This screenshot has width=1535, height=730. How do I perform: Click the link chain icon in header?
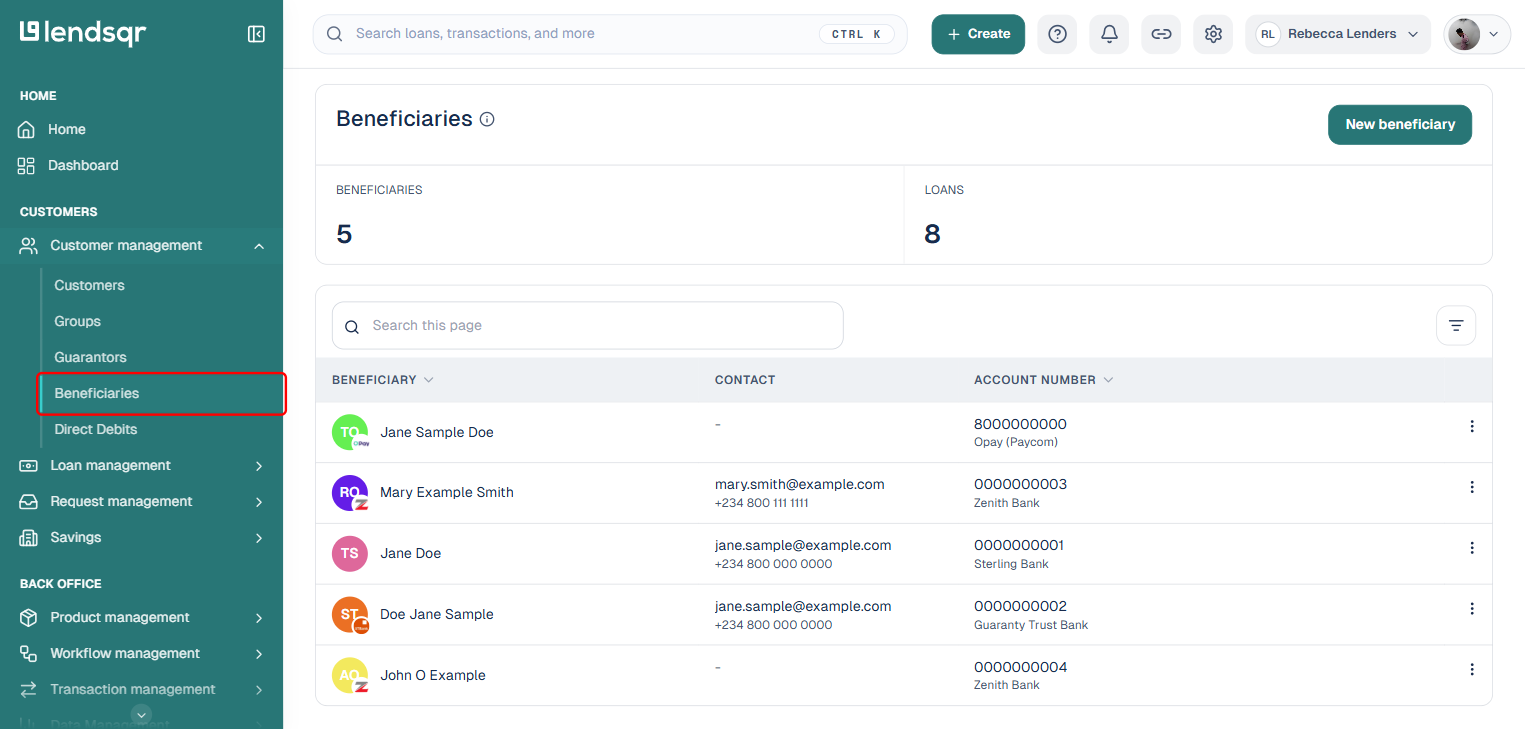tap(1161, 34)
